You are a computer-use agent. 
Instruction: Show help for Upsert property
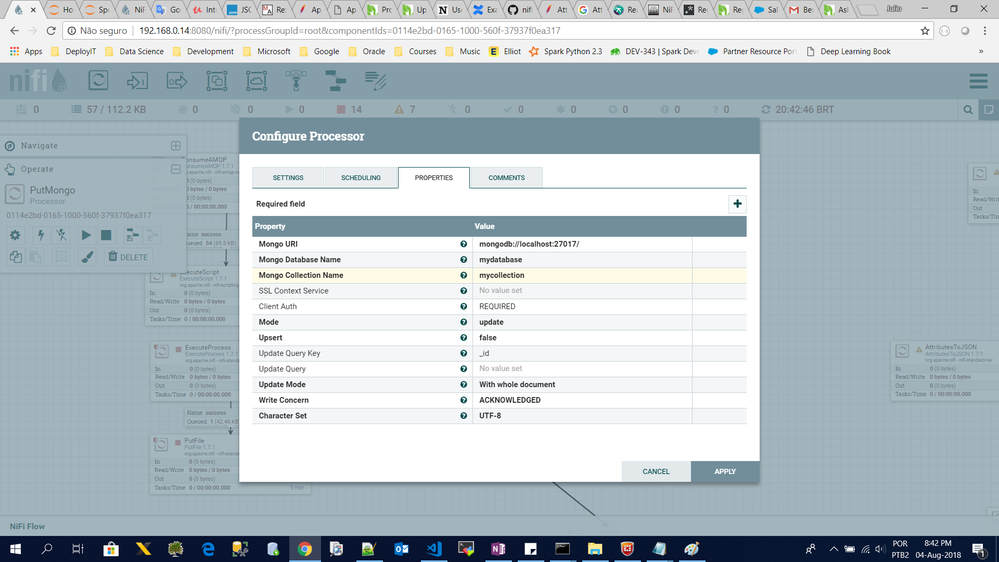(463, 338)
